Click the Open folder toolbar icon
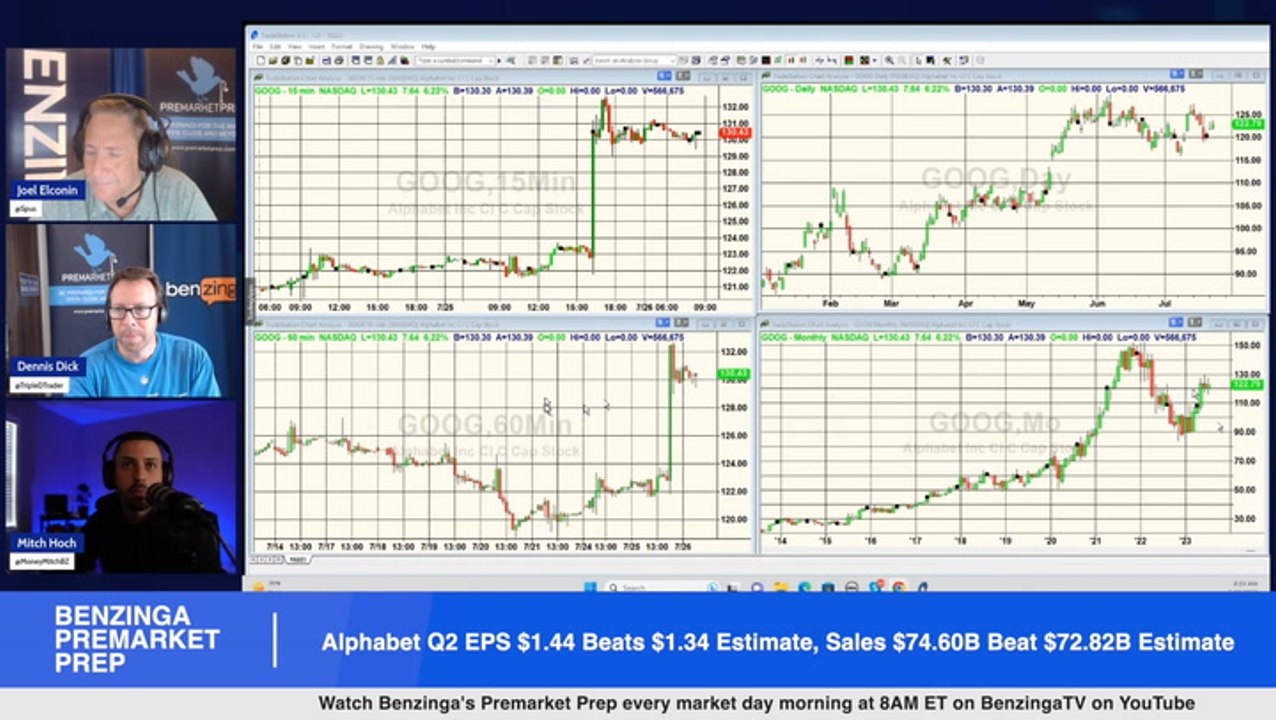Viewport: 1276px width, 720px height. [x=273, y=60]
